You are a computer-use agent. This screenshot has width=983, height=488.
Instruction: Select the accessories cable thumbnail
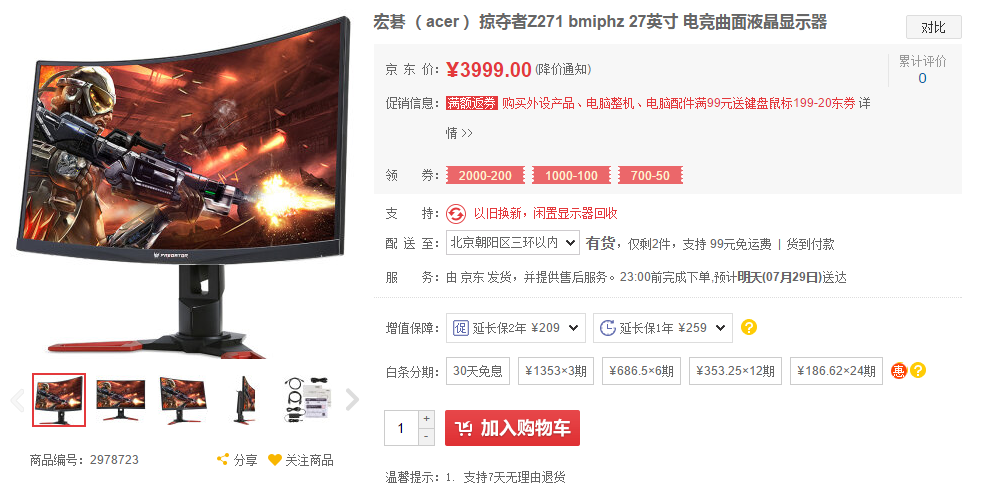(x=308, y=400)
